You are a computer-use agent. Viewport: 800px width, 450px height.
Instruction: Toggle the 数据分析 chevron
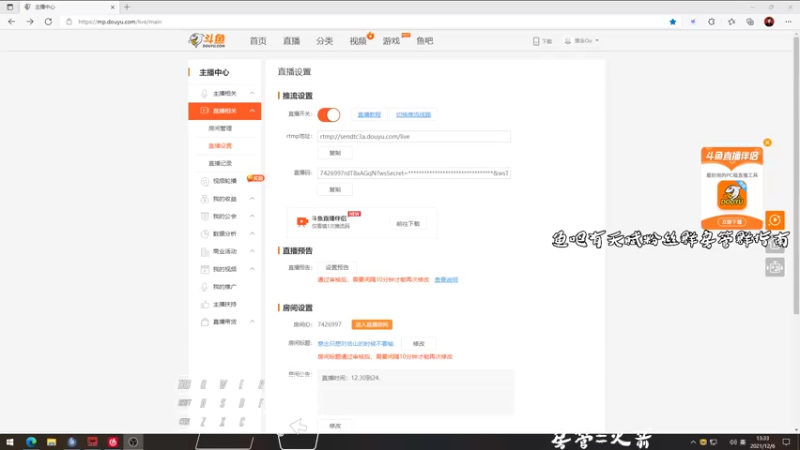(x=252, y=234)
